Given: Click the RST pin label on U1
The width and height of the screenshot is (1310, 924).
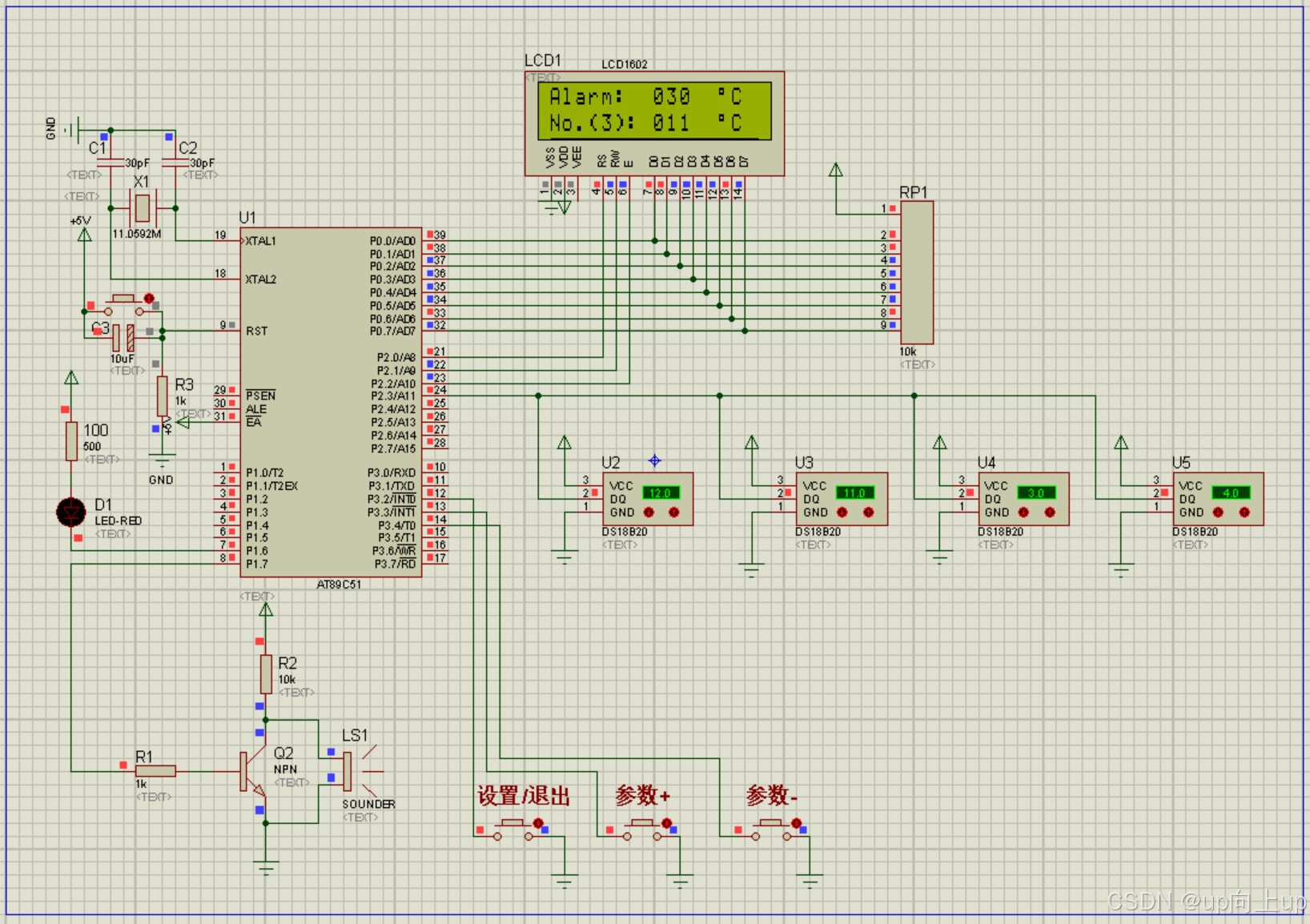Looking at the screenshot, I should tap(256, 331).
